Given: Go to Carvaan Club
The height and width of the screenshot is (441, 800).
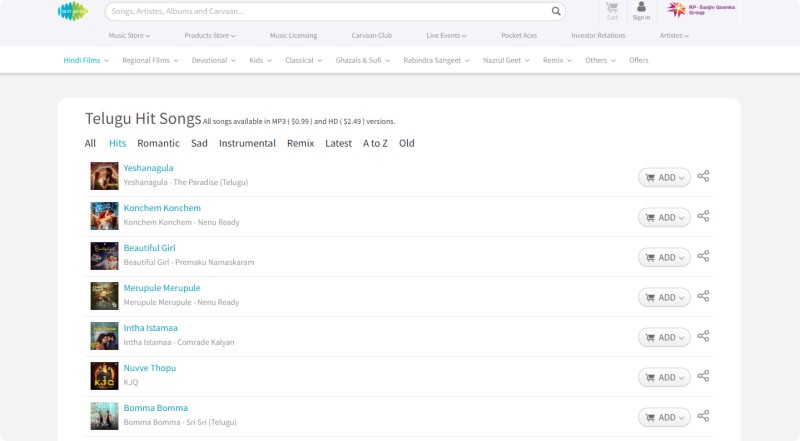Looking at the screenshot, I should 371,36.
